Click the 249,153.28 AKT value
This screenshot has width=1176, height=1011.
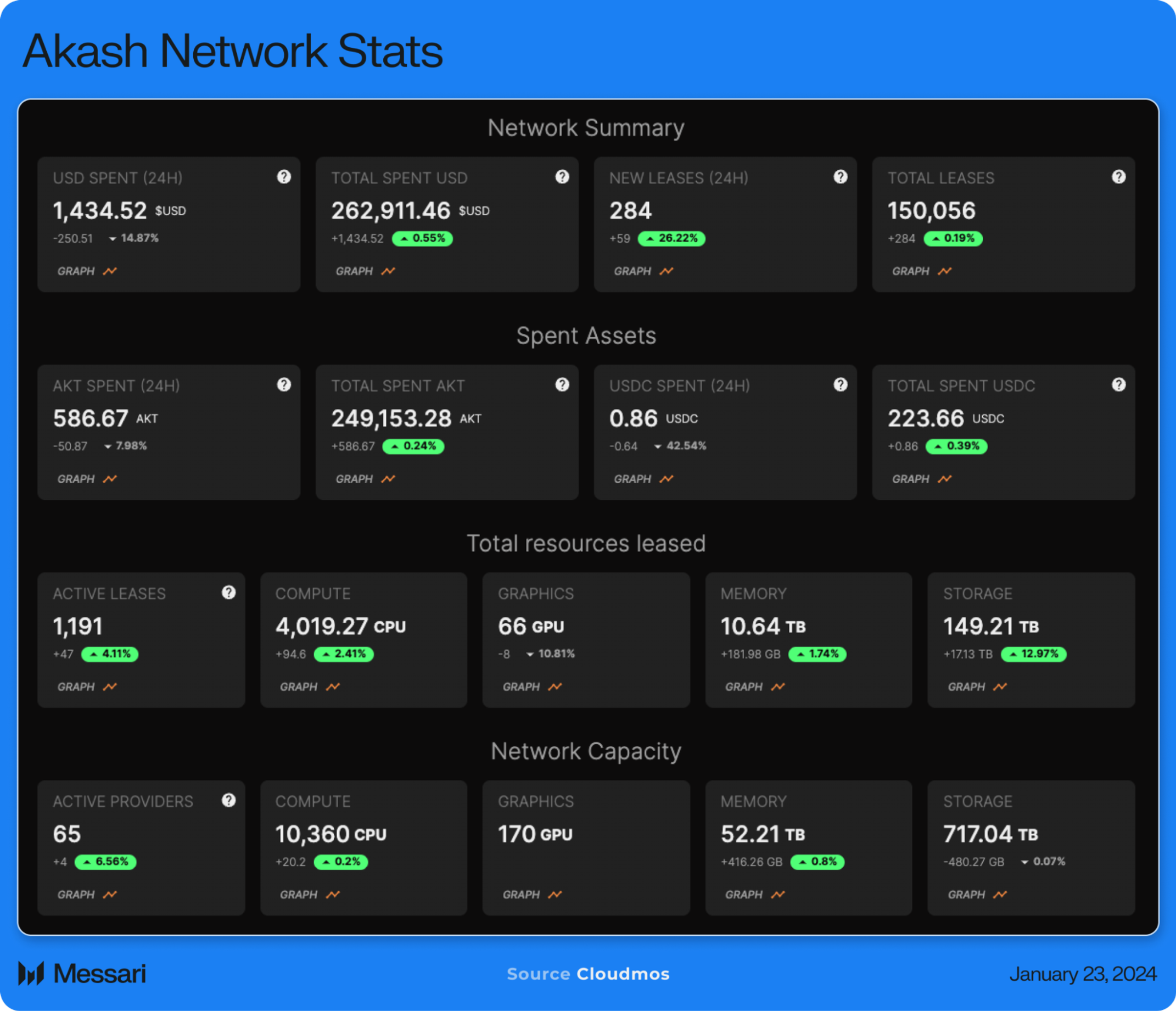click(x=406, y=418)
